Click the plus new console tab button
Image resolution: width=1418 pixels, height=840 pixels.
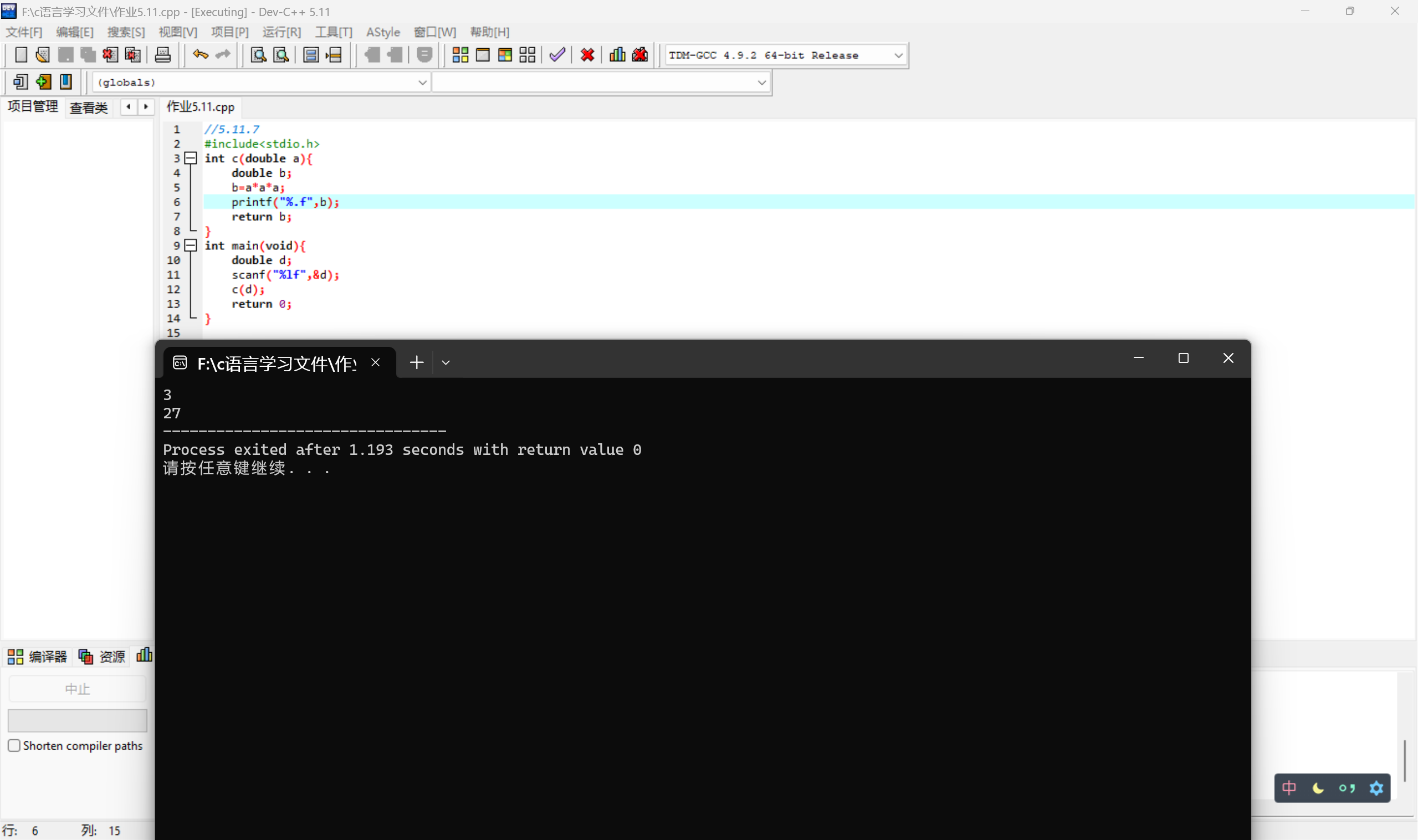coord(417,363)
